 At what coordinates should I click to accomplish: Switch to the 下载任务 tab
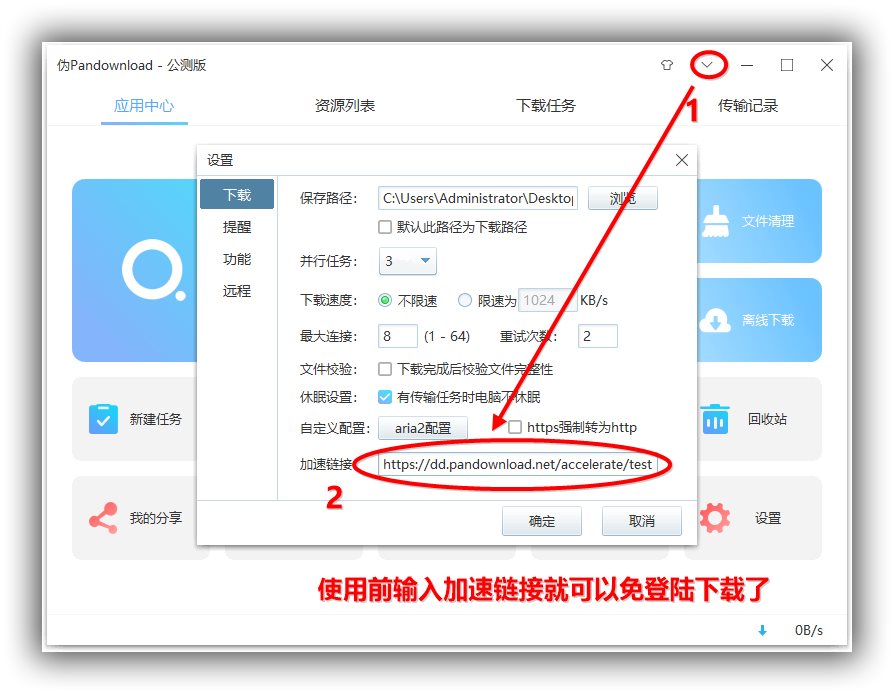546,105
